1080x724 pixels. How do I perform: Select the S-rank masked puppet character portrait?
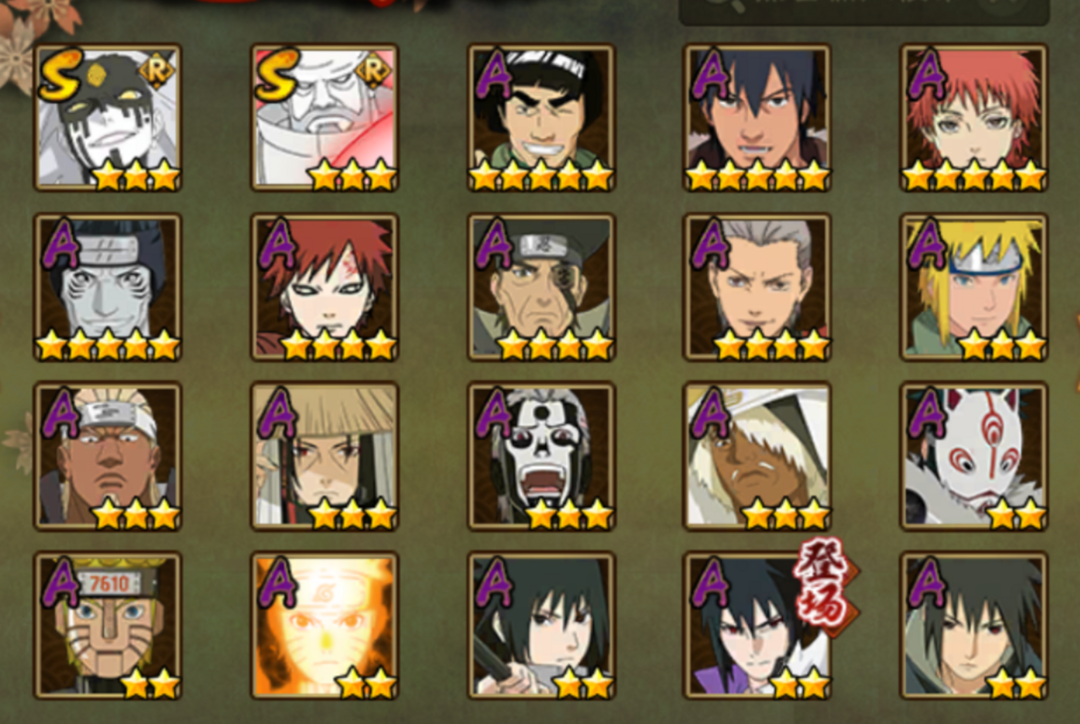tap(108, 117)
